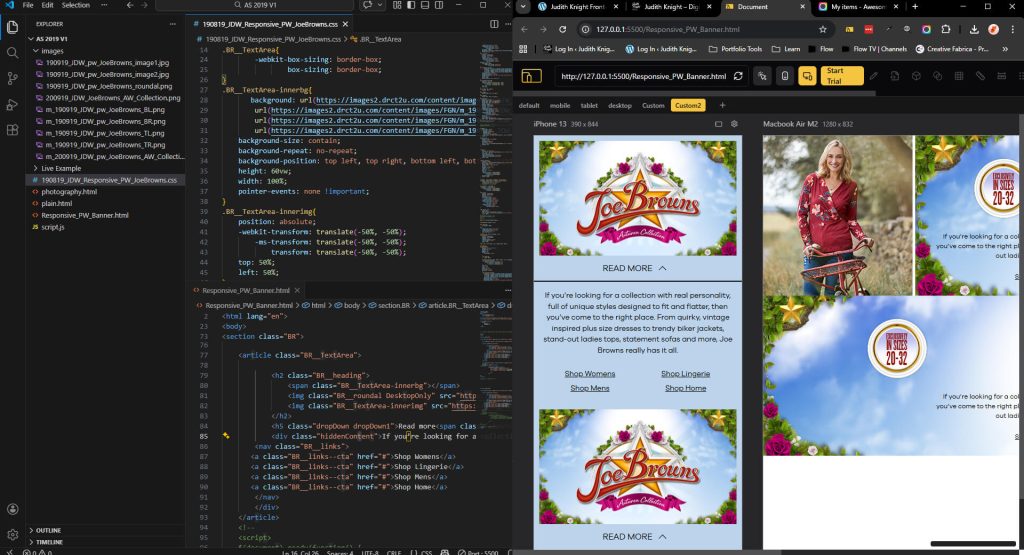The height and width of the screenshot is (555, 1024).
Task: Open the Source Control view
Action: 12,78
